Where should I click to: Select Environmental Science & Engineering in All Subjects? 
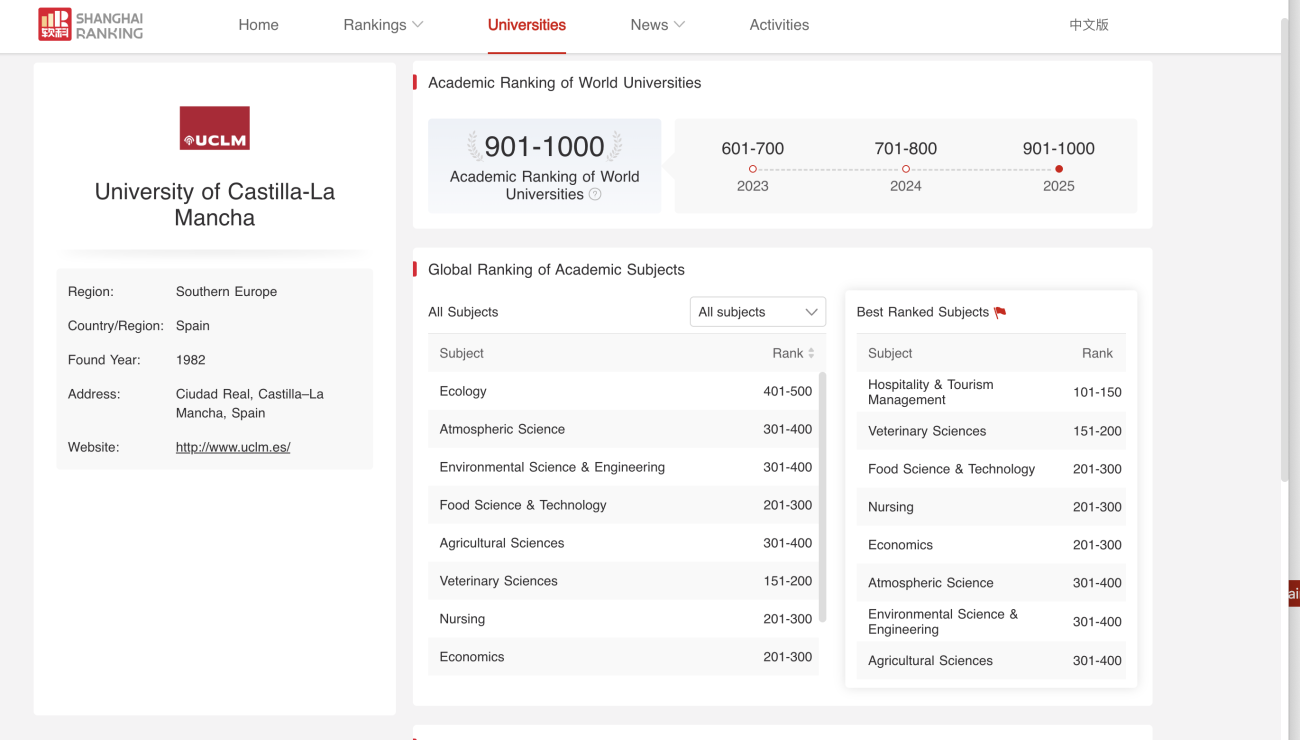pos(623,467)
